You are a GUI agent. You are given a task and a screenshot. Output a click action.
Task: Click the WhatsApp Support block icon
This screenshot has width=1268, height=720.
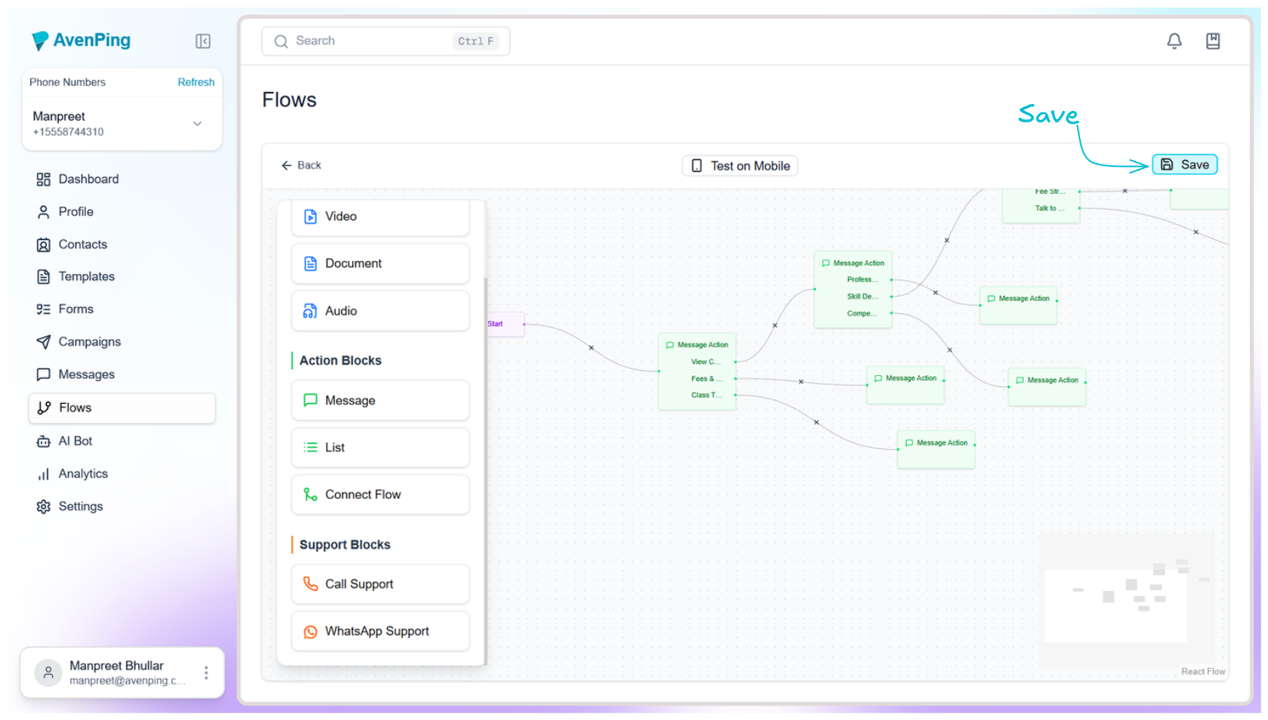coord(311,631)
